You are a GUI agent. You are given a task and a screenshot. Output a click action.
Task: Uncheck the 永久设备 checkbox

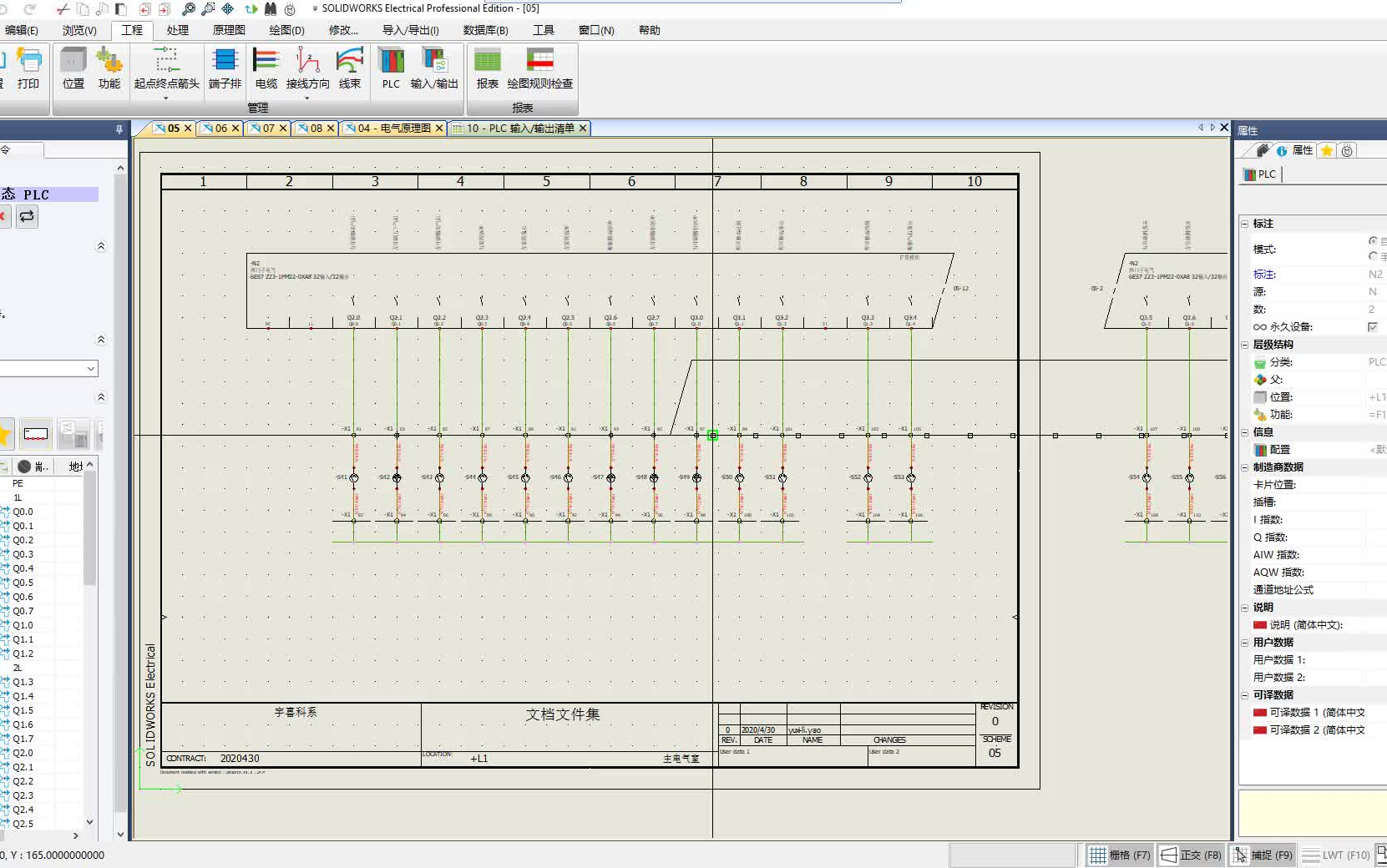1374,326
